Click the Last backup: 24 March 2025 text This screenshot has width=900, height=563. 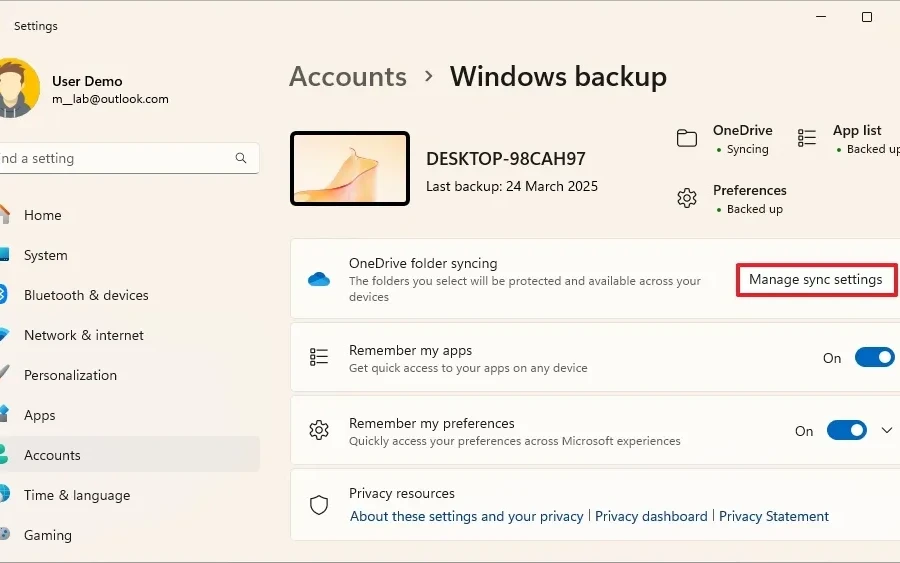pos(512,187)
